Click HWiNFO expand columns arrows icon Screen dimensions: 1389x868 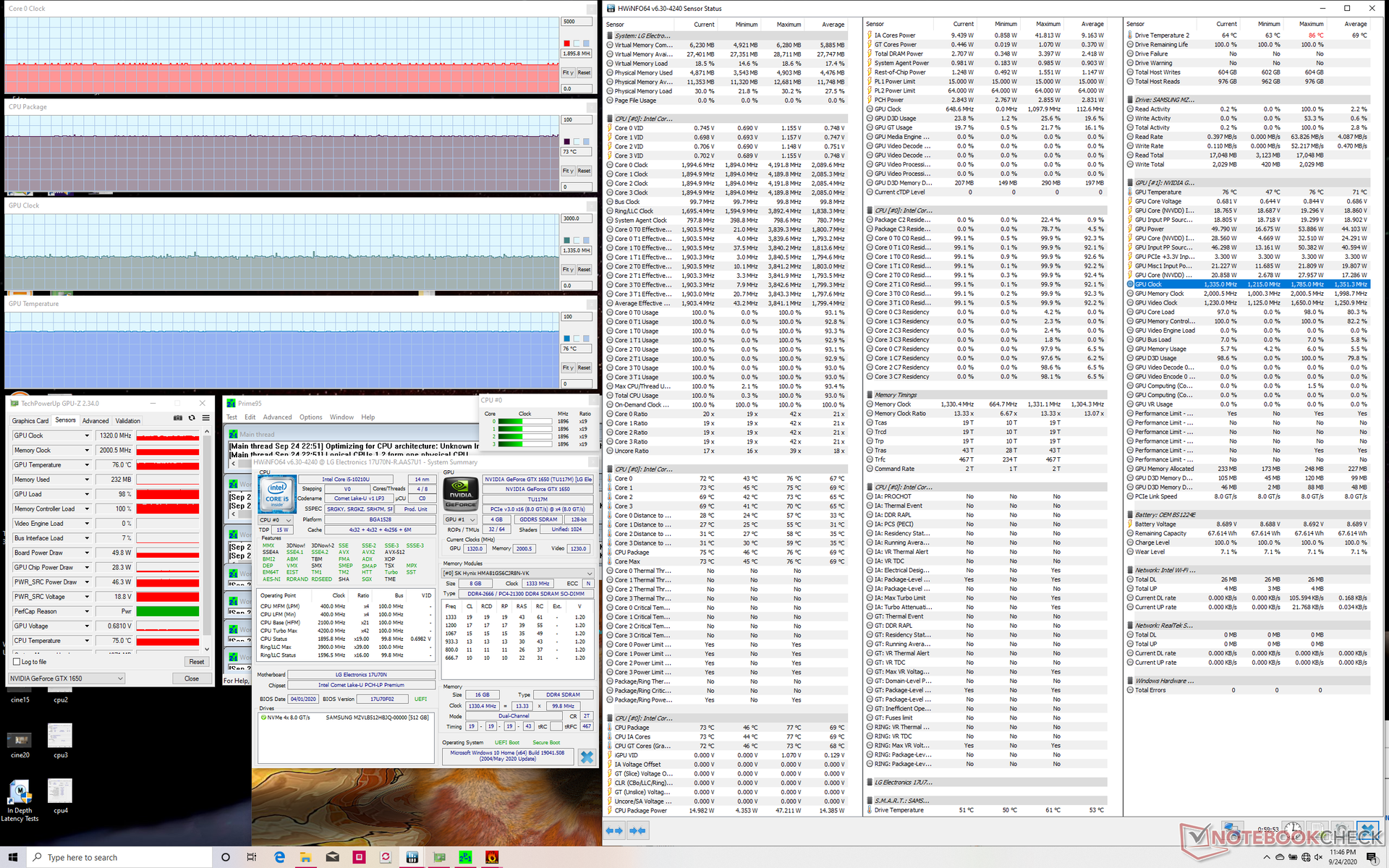(614, 831)
